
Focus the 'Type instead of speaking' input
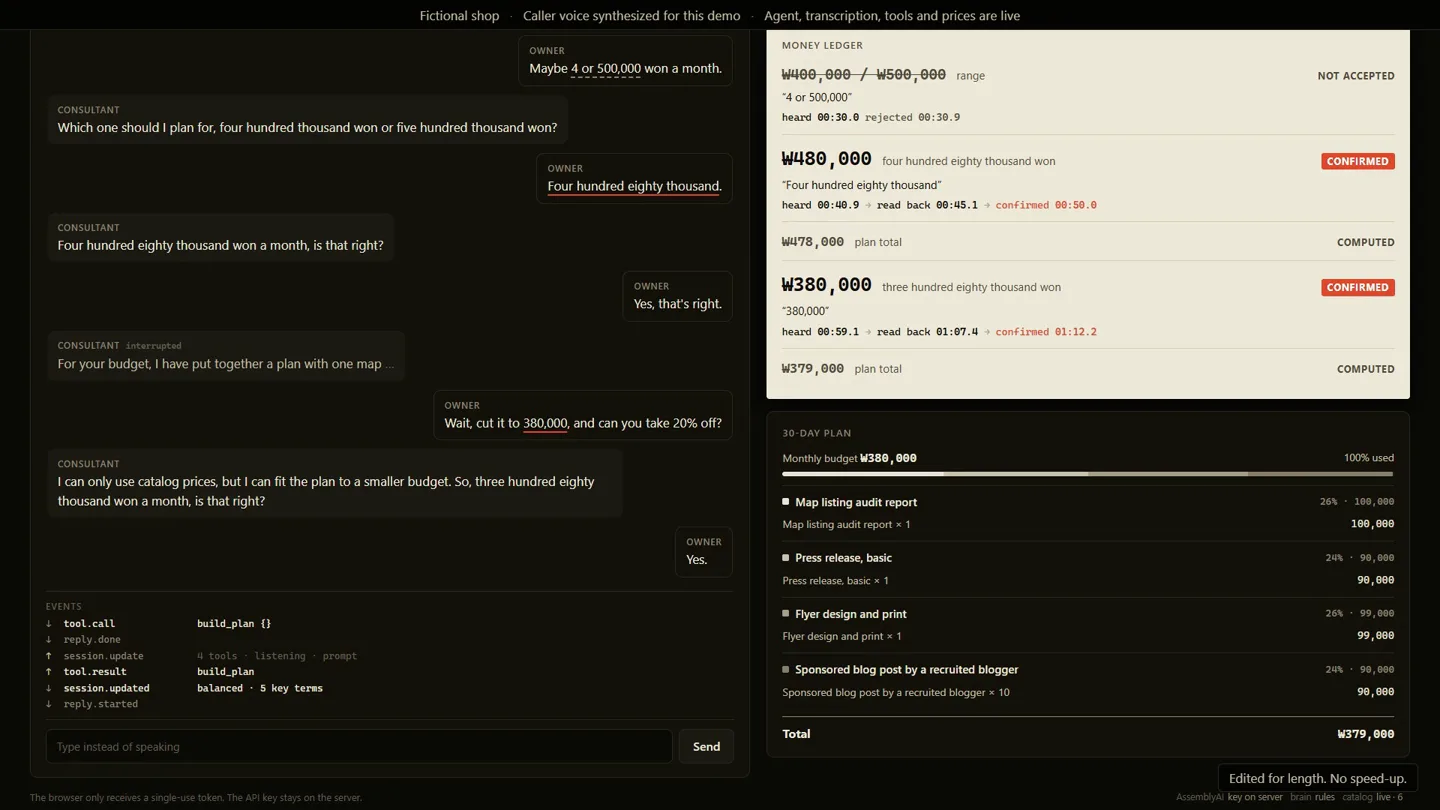pyautogui.click(x=359, y=747)
